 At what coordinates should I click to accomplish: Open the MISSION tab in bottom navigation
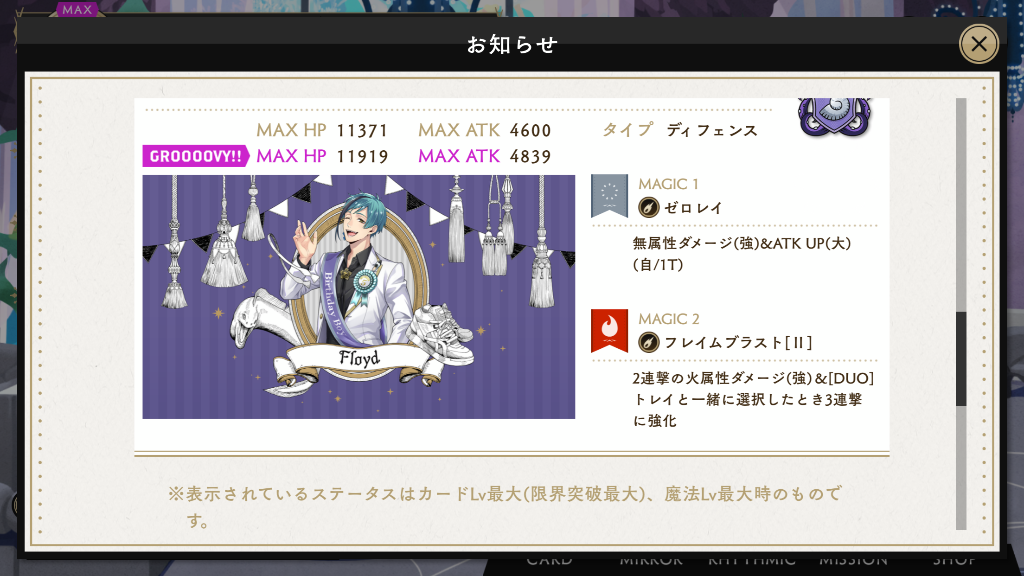click(x=853, y=560)
